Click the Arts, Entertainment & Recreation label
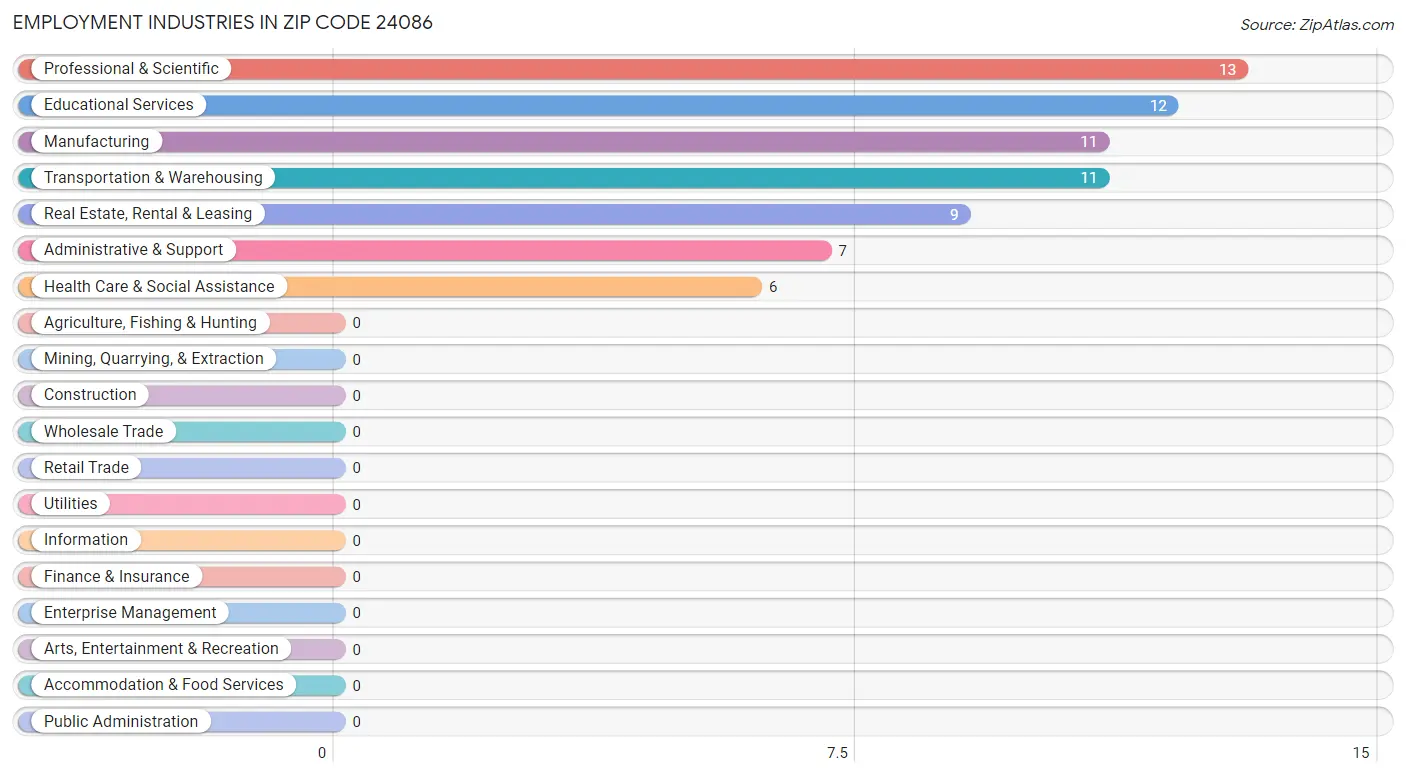1406x776 pixels. tap(161, 649)
